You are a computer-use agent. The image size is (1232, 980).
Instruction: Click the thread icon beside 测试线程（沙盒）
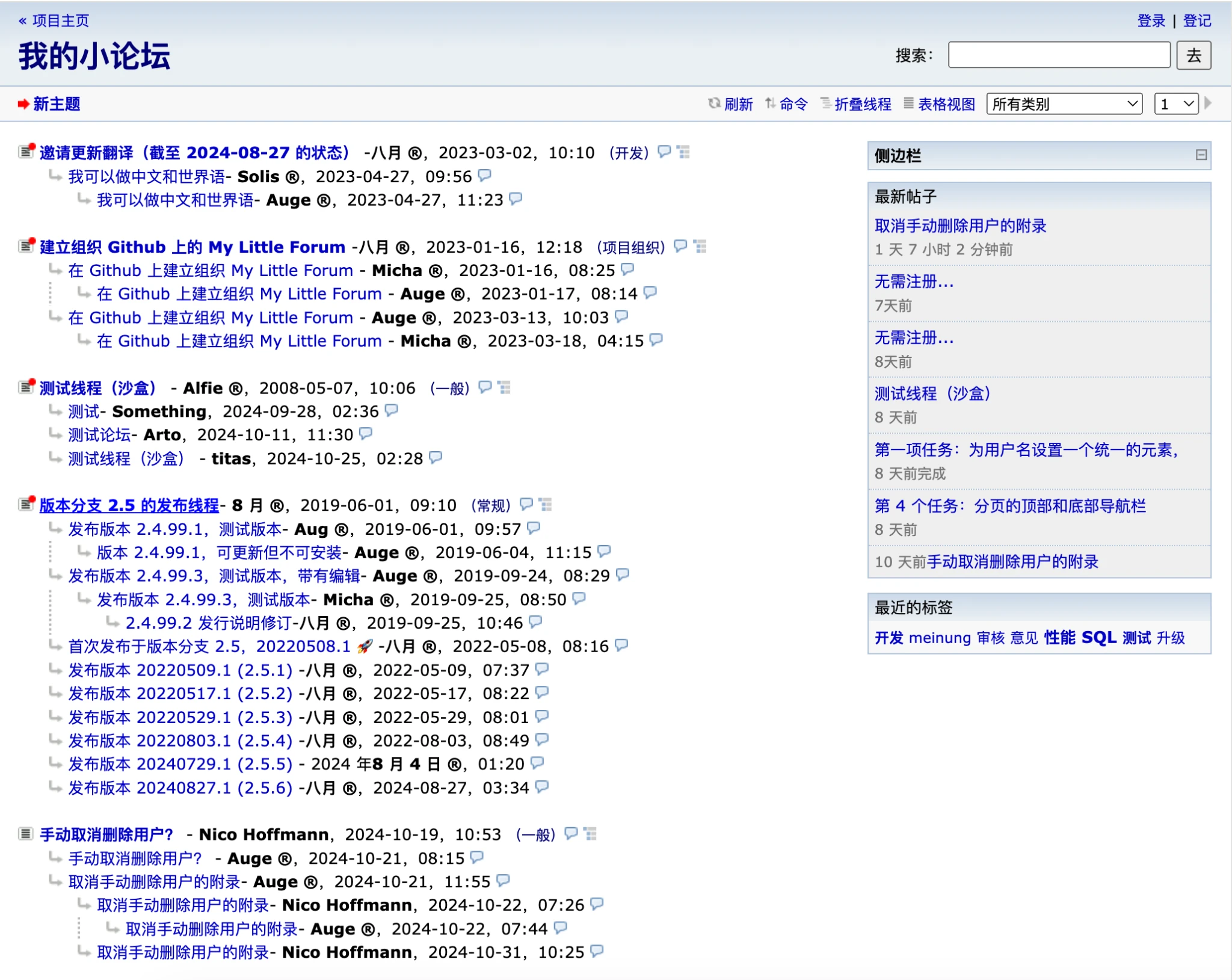click(x=26, y=387)
